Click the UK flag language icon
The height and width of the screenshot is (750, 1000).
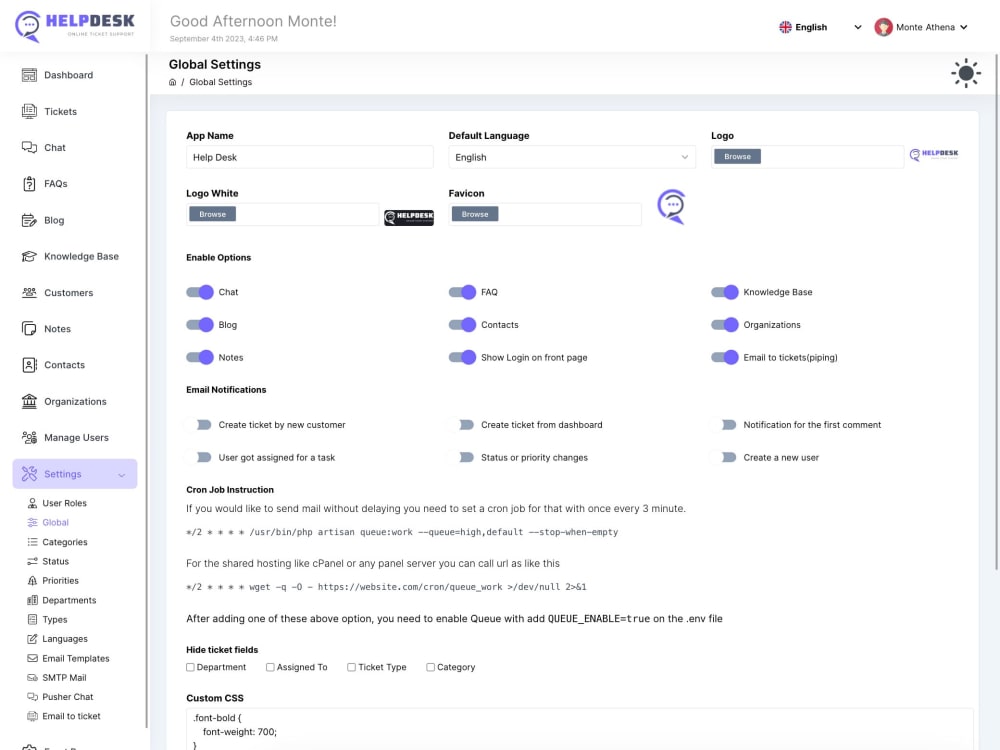pyautogui.click(x=785, y=27)
